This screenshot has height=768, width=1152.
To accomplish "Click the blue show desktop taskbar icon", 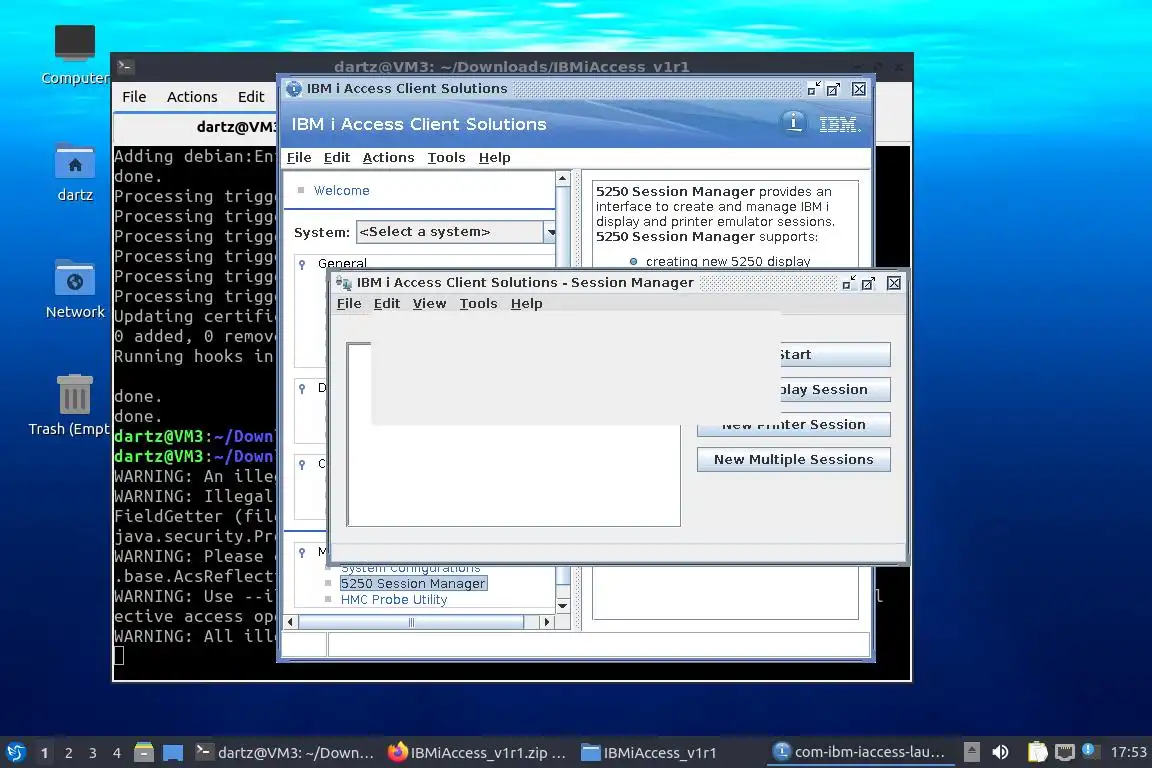I will (173, 753).
